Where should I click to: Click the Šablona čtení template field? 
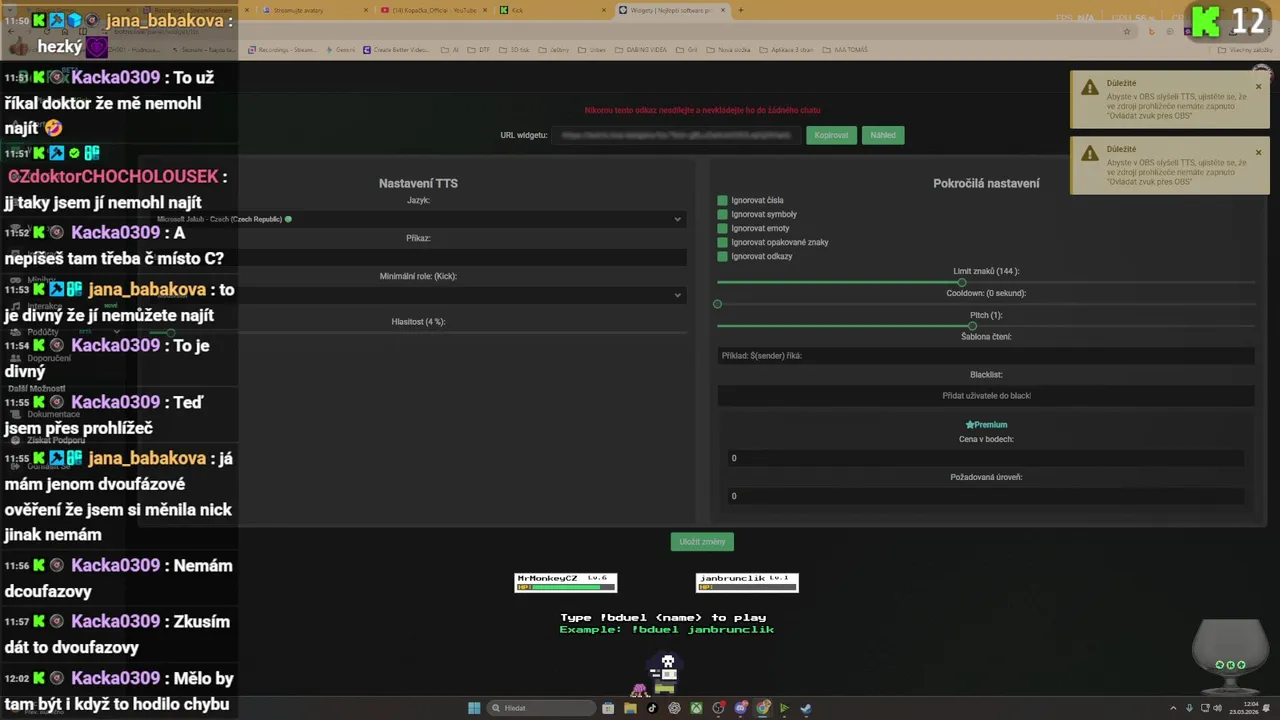pyautogui.click(x=986, y=356)
